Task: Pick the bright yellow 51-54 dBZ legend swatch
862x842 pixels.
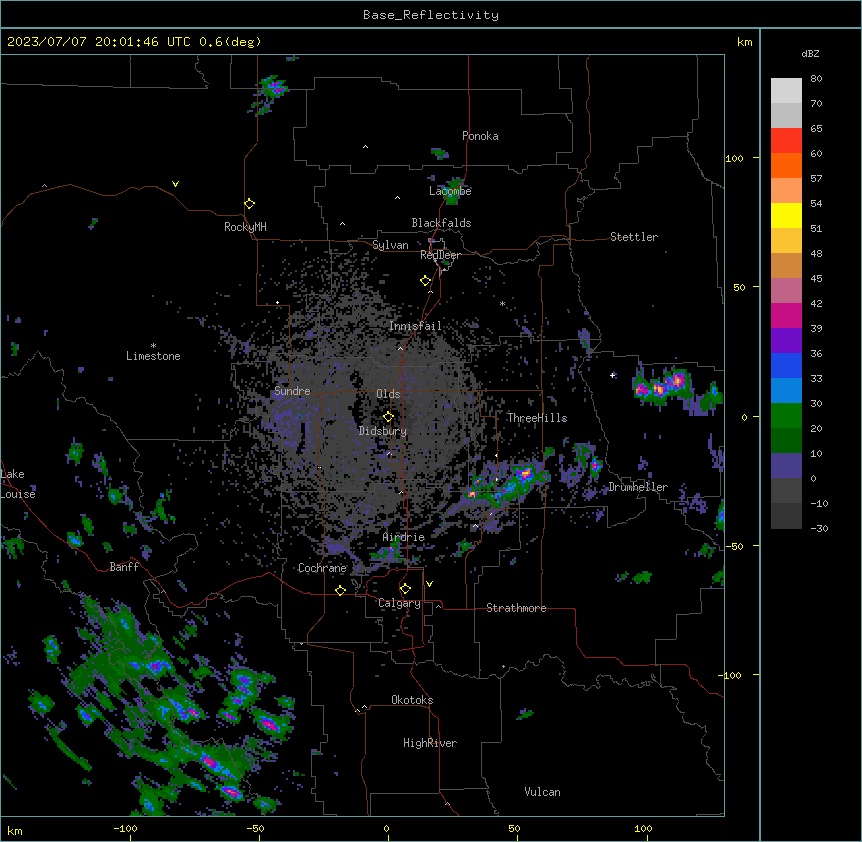Action: (786, 215)
